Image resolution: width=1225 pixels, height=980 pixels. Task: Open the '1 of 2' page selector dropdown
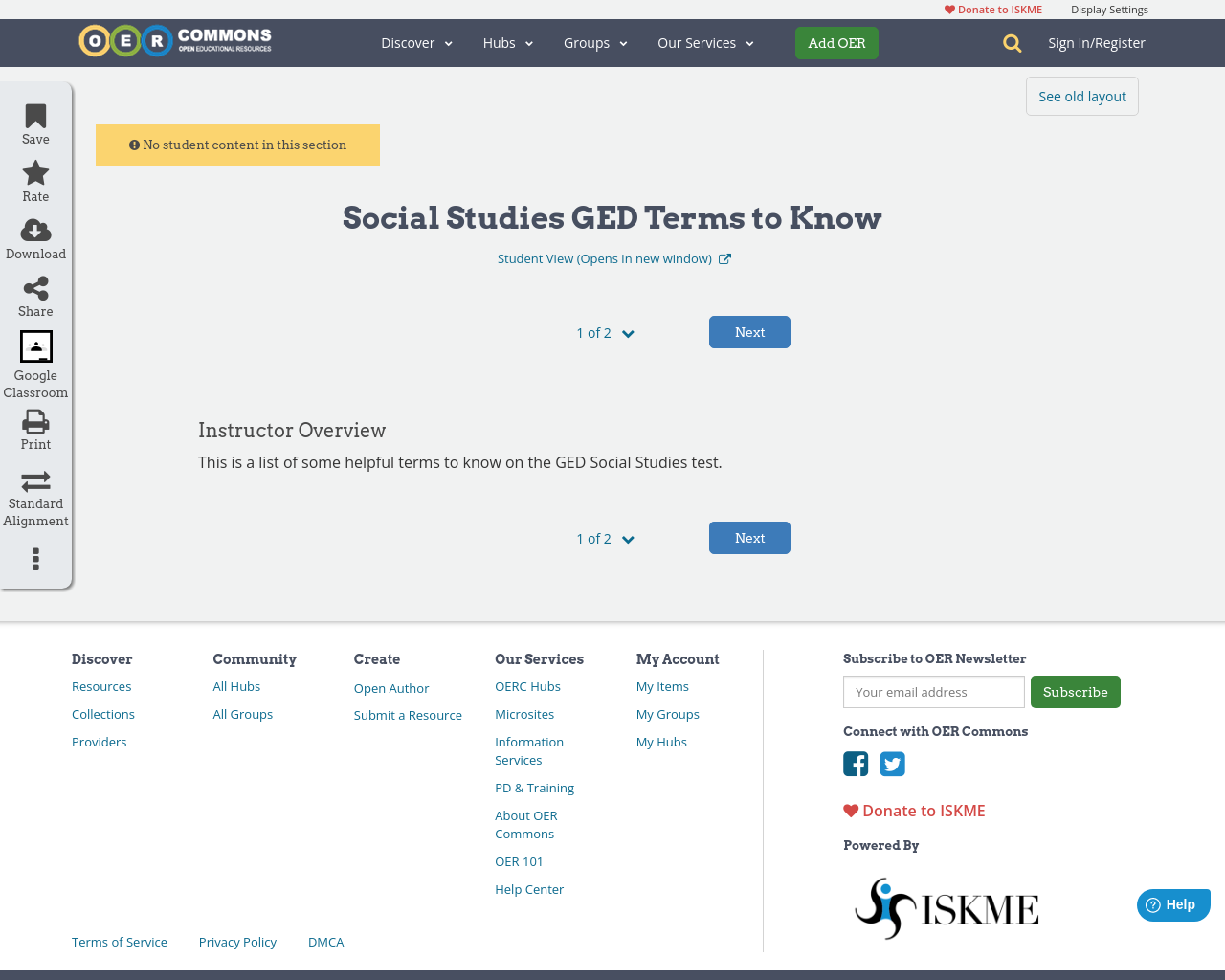pyautogui.click(x=604, y=332)
